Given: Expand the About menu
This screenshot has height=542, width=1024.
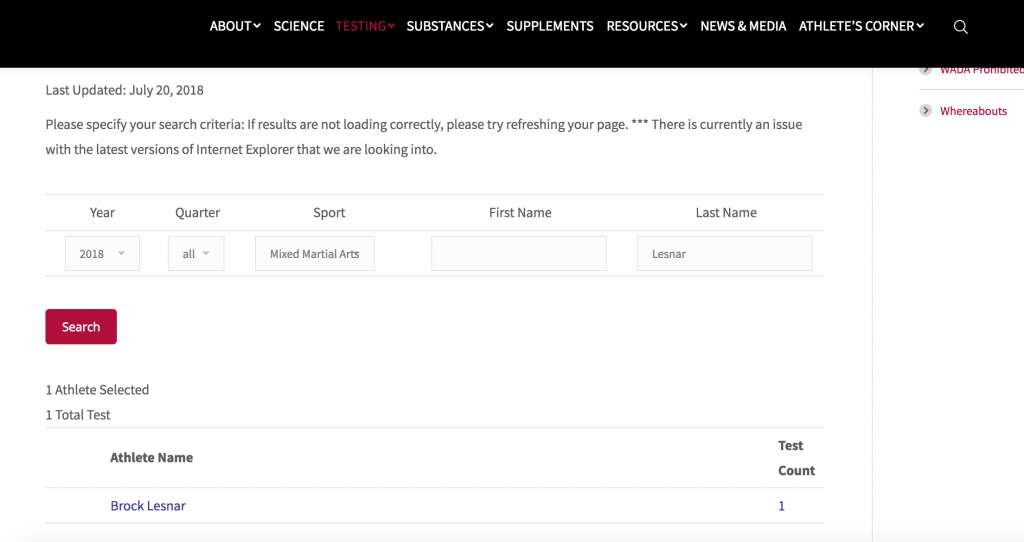Looking at the screenshot, I should [235, 26].
